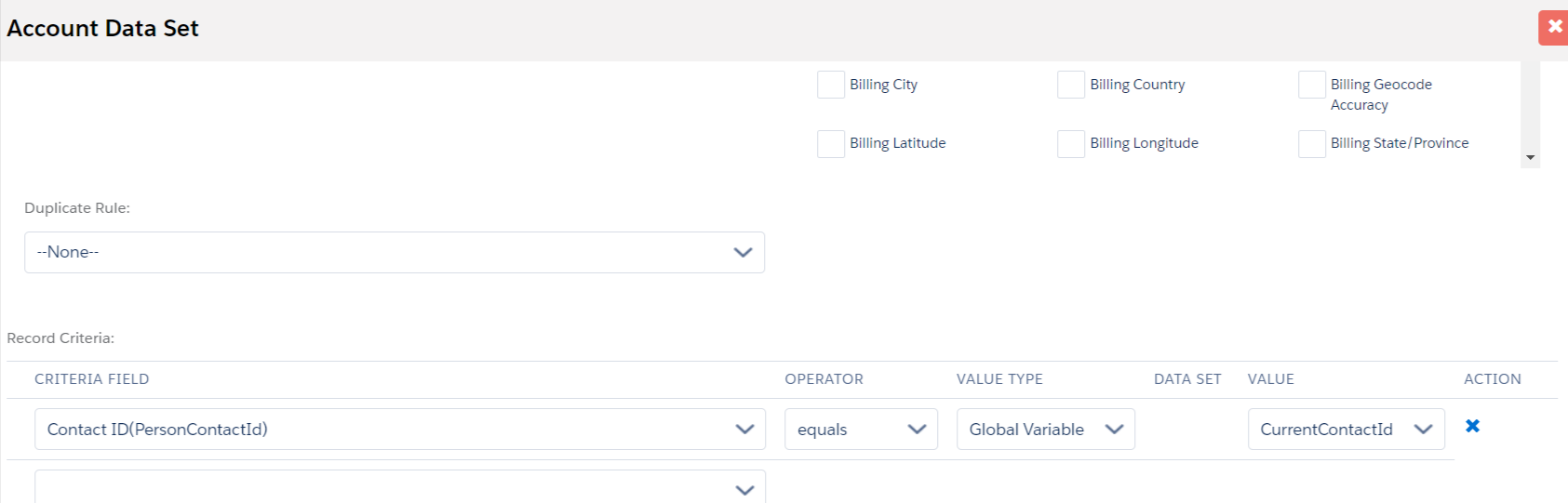Image resolution: width=1568 pixels, height=503 pixels.
Task: Check the Billing City checkbox
Action: pos(831,85)
